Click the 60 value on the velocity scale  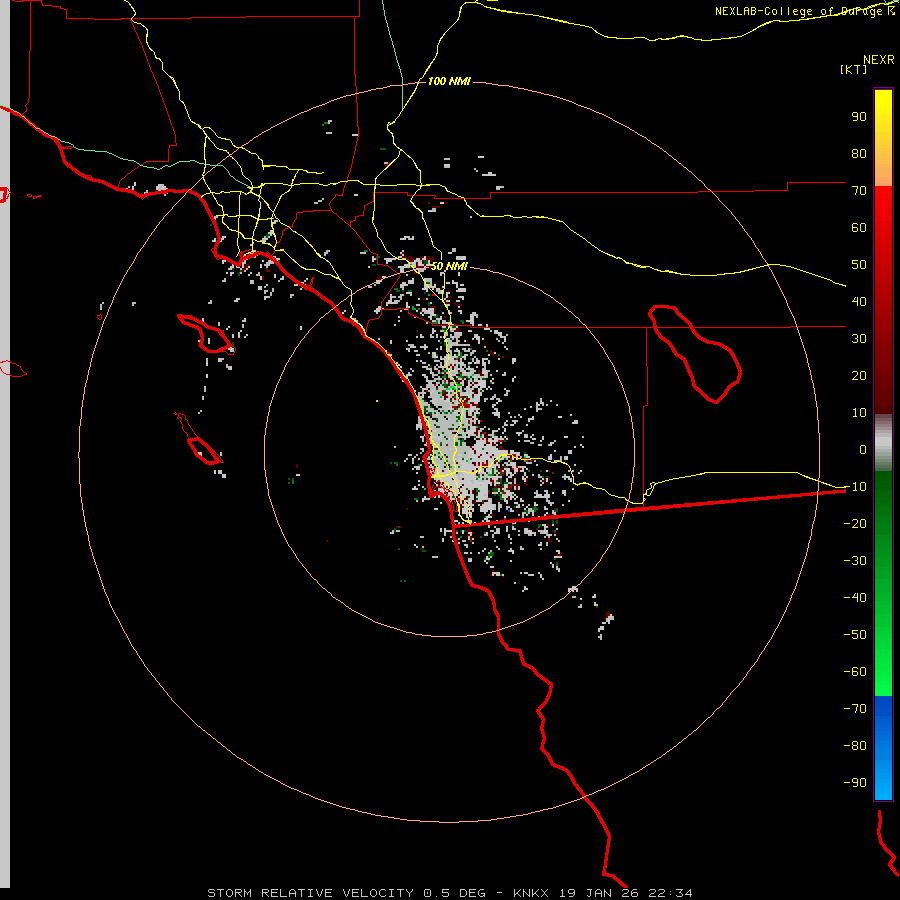(x=859, y=227)
